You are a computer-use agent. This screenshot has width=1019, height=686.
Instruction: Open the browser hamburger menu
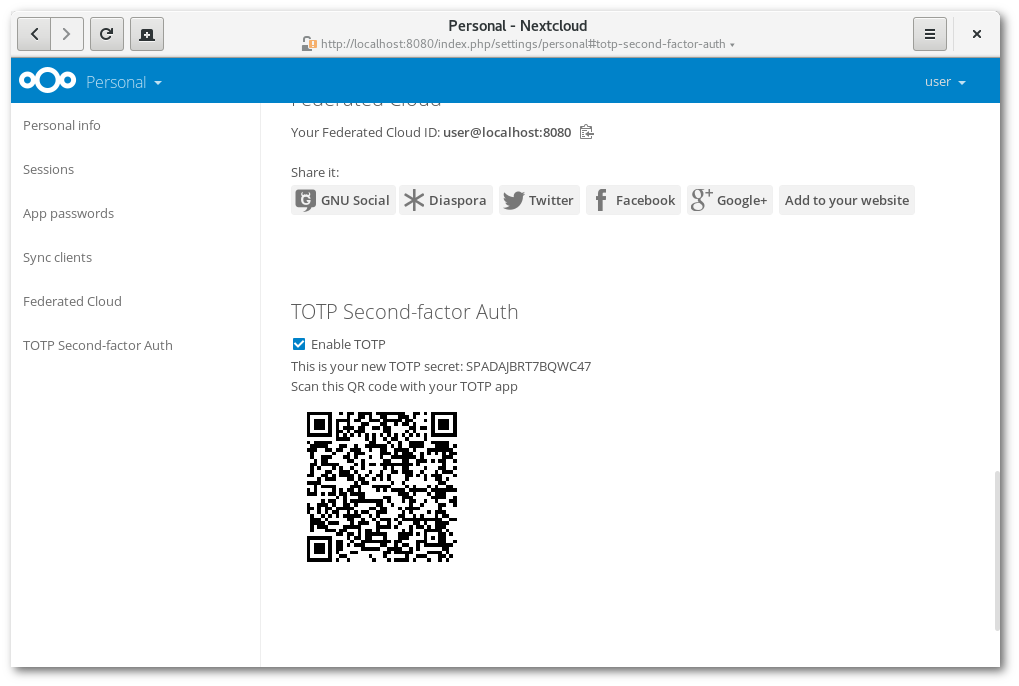pos(929,34)
